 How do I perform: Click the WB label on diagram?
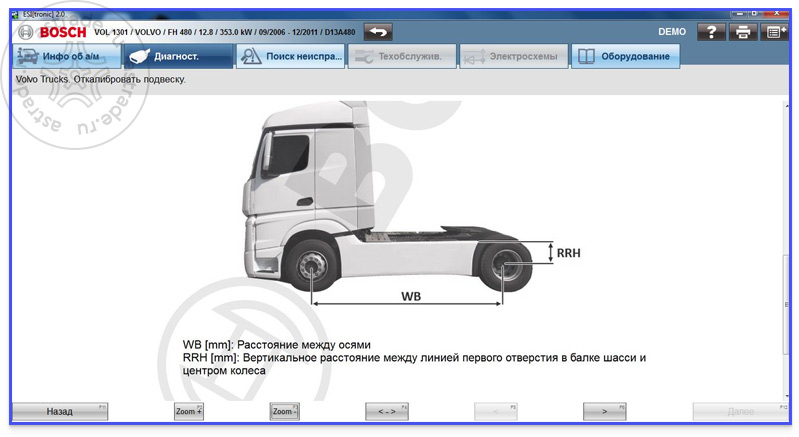tap(411, 296)
